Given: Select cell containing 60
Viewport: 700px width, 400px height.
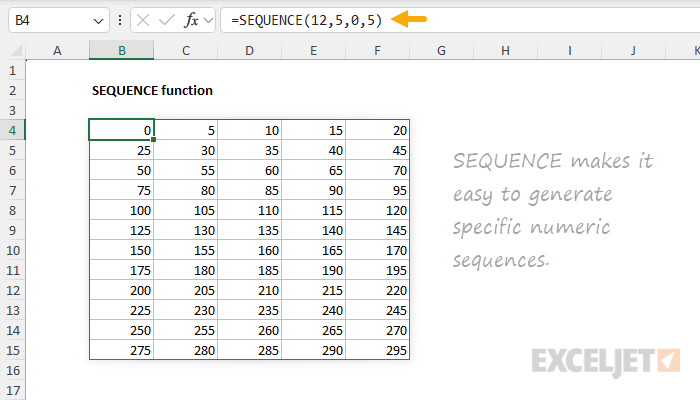Looking at the screenshot, I should pos(250,170).
